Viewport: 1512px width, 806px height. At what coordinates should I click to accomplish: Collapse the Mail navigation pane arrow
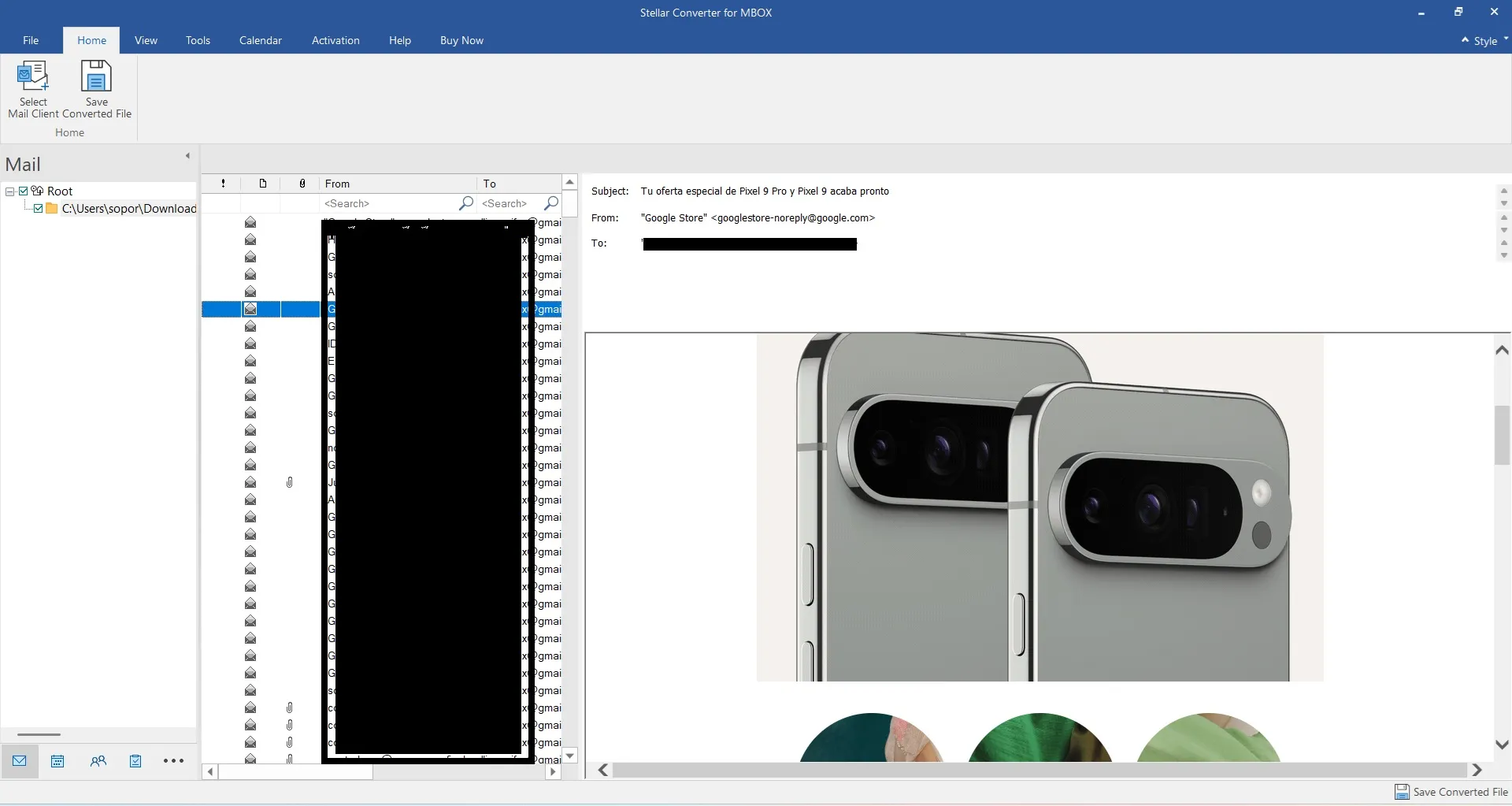[x=187, y=155]
